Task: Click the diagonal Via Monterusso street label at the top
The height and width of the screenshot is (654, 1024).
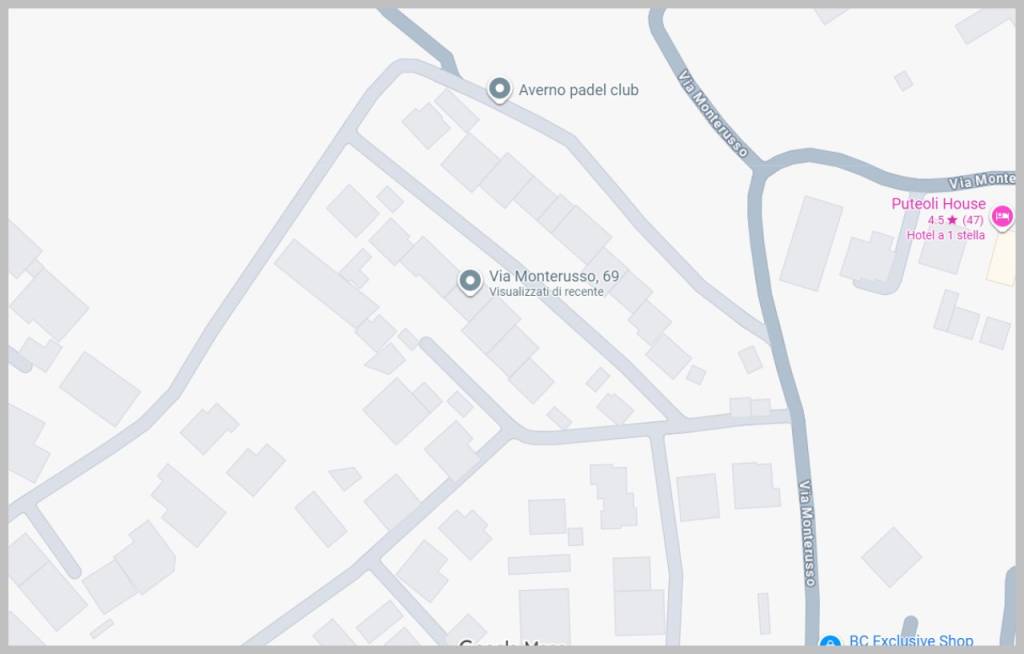Action: pyautogui.click(x=712, y=114)
